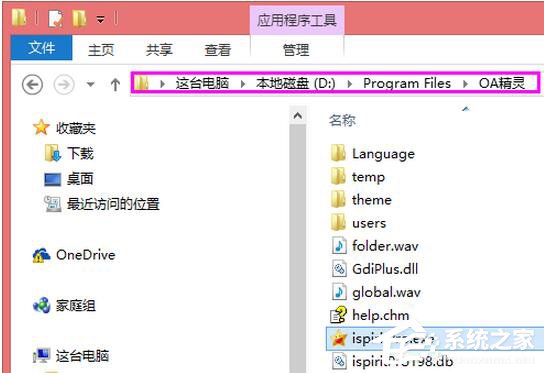
Task: Click the ispirit .db file icon
Action: 339,361
